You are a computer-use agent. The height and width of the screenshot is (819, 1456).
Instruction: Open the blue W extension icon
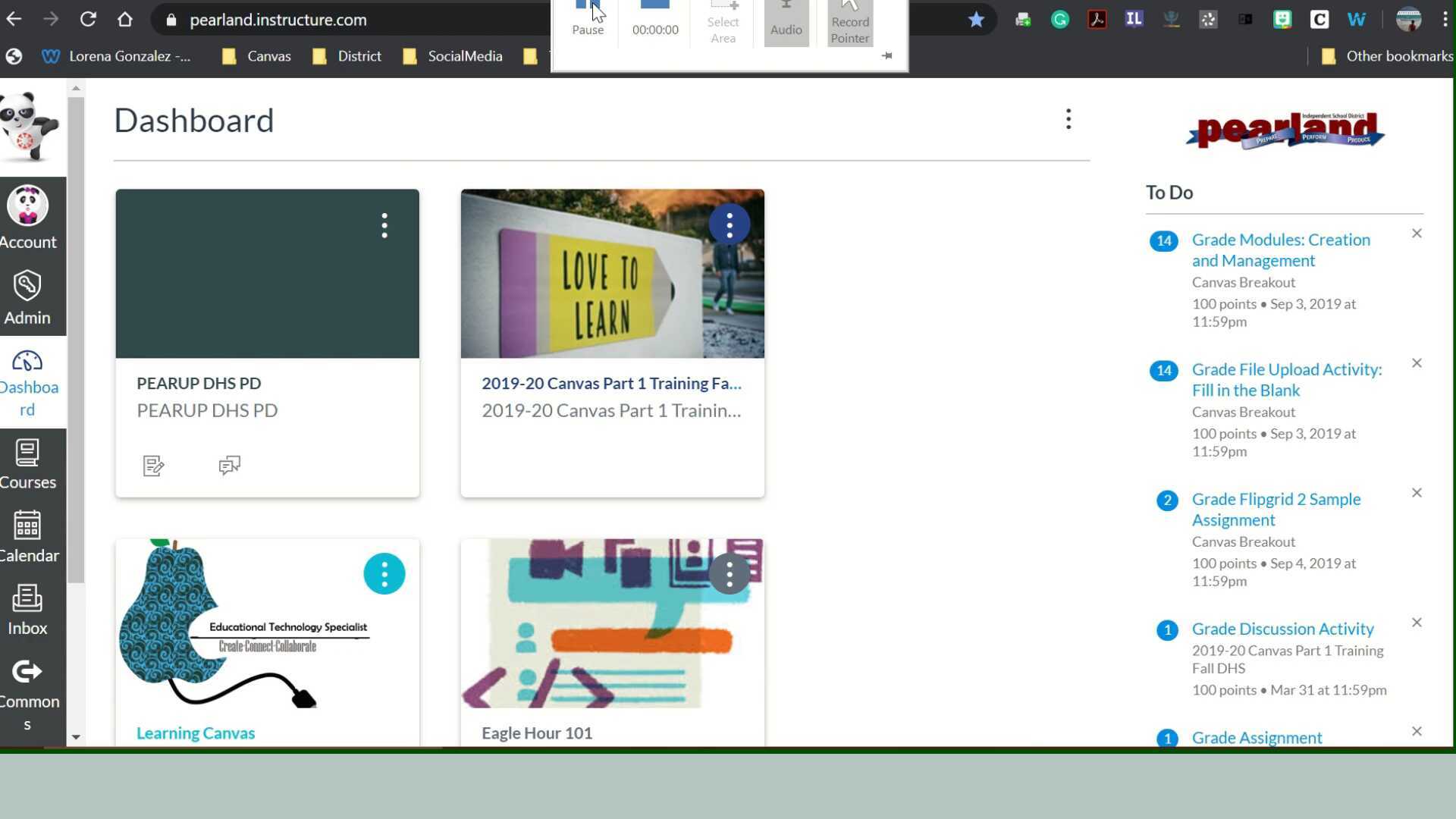pos(1357,20)
